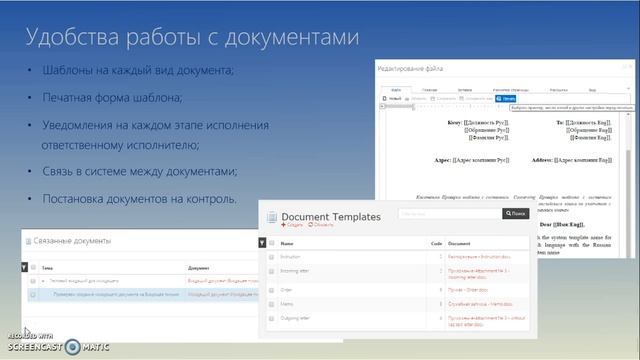Open the Incoming letter.docx document link

coord(478,274)
